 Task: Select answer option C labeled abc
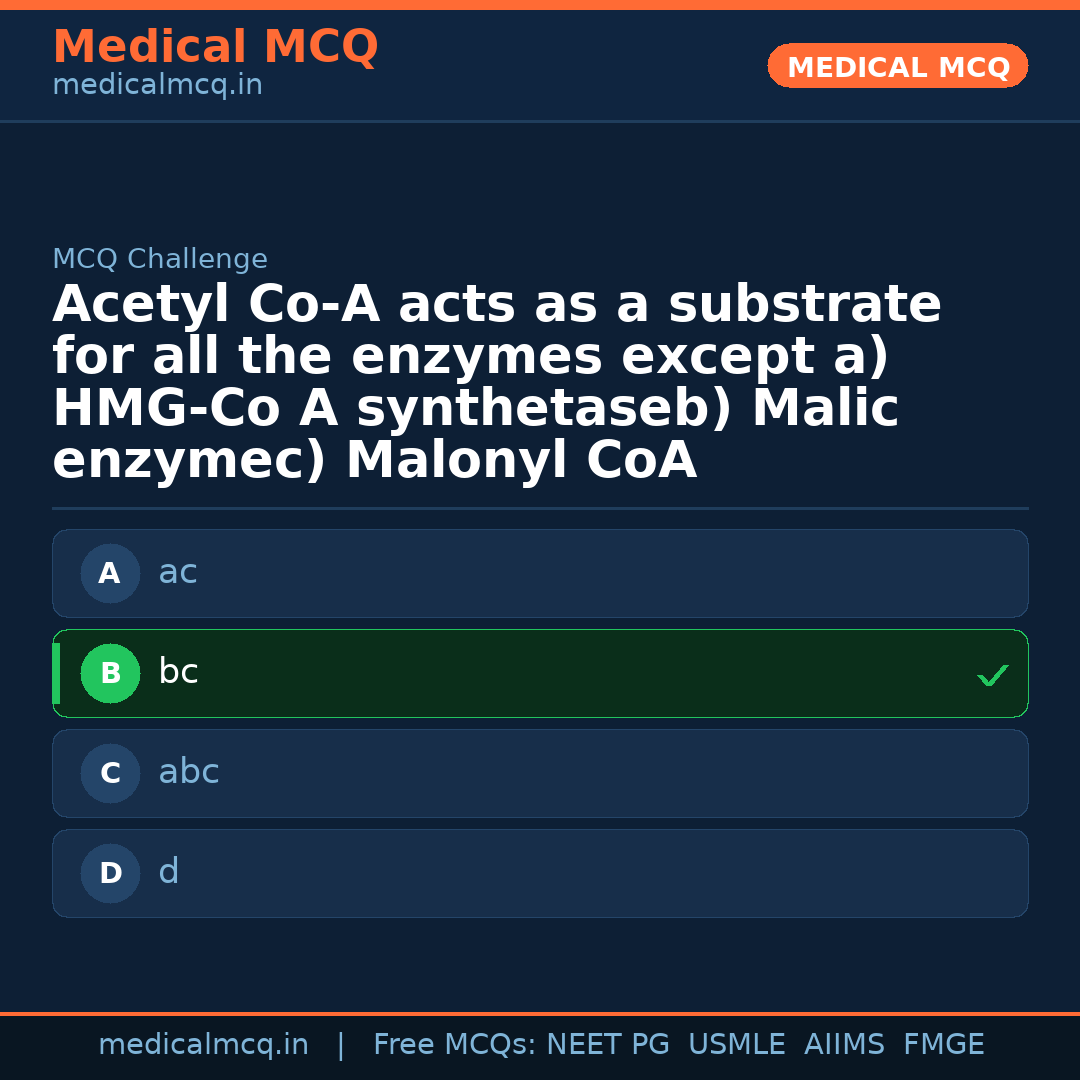[x=540, y=773]
